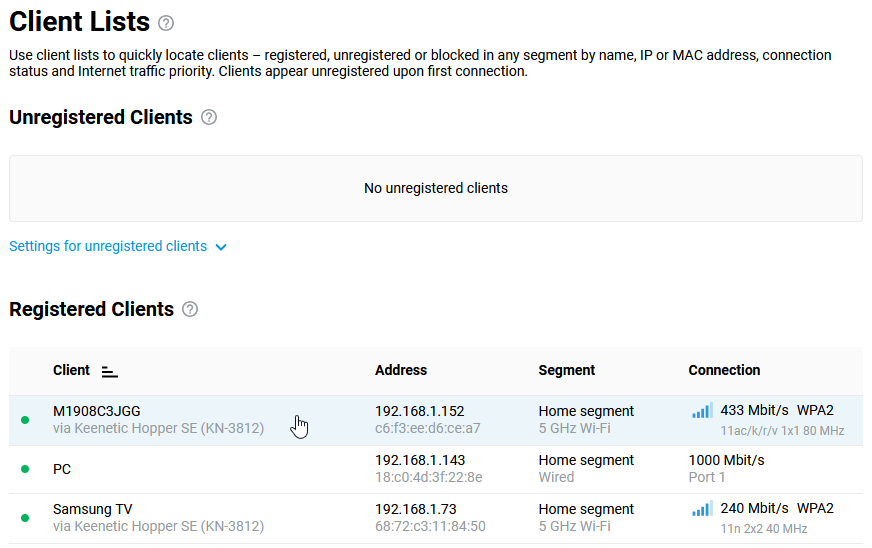Click IP address 192.168.1.143
Image resolution: width=872 pixels, height=548 pixels.
coord(420,460)
